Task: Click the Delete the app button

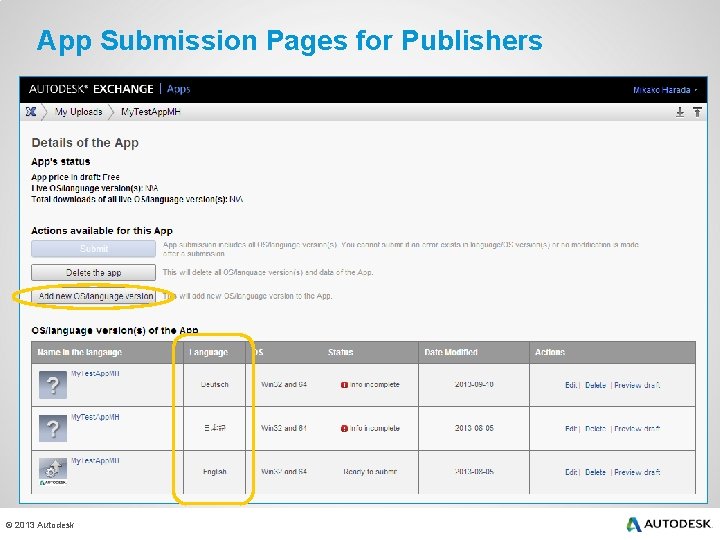Action: tap(94, 272)
